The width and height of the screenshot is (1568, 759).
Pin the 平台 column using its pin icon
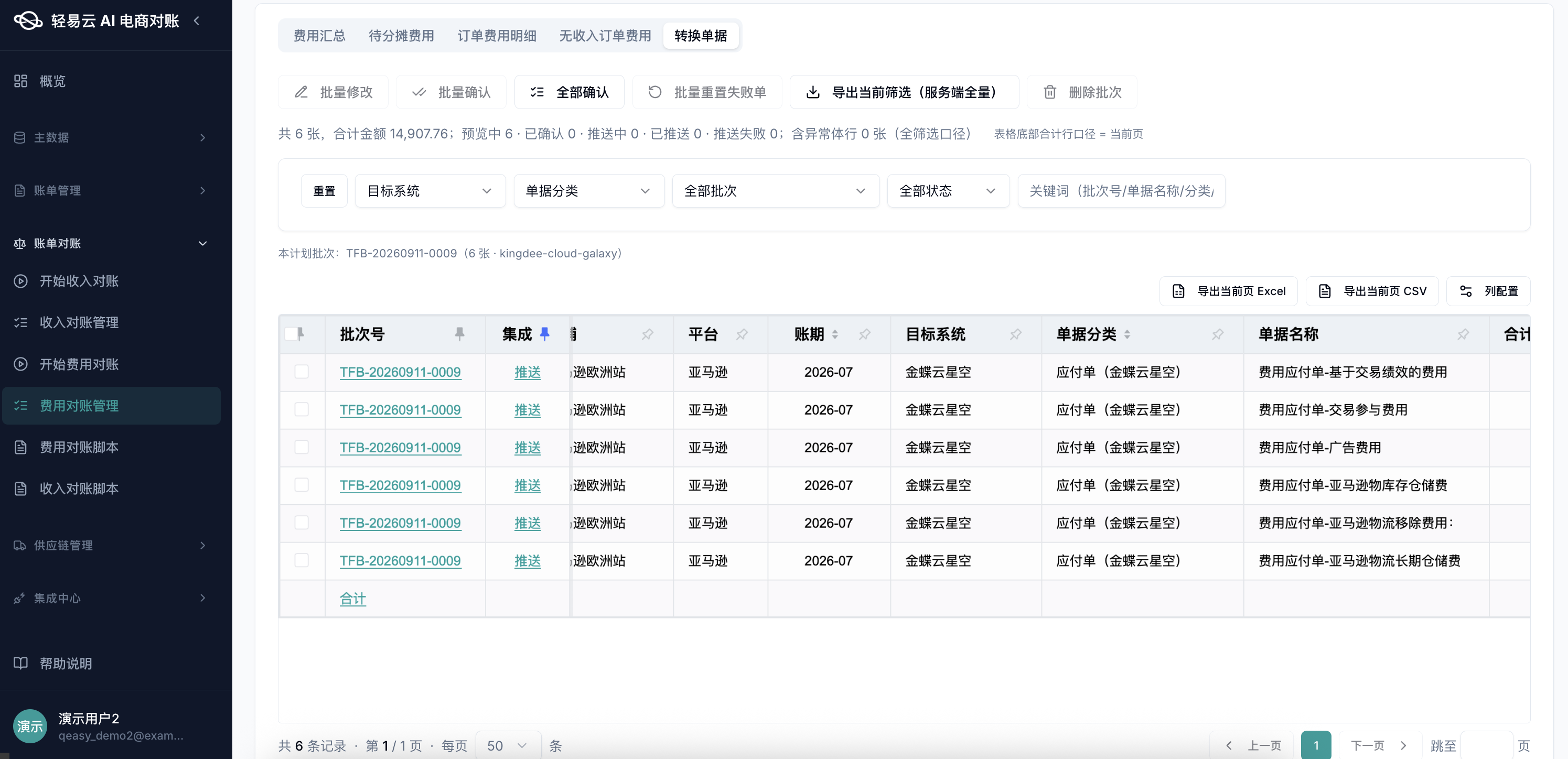pos(742,334)
